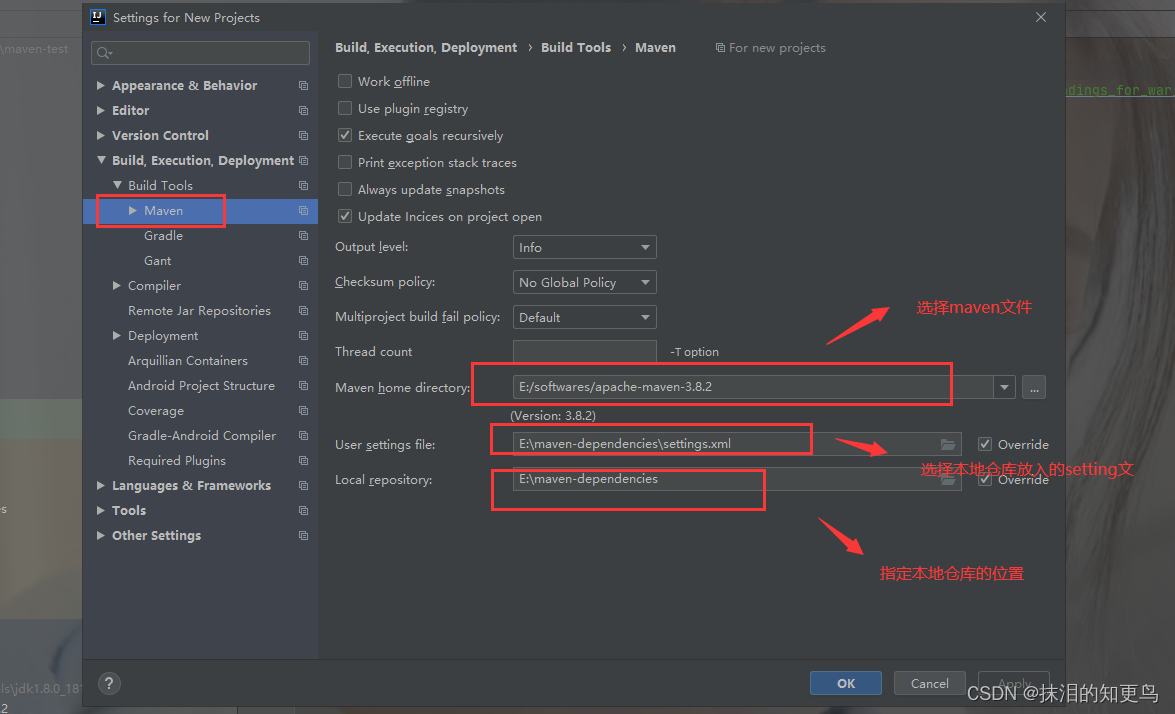Click inside the settings search field
The width and height of the screenshot is (1175, 714).
coord(200,52)
